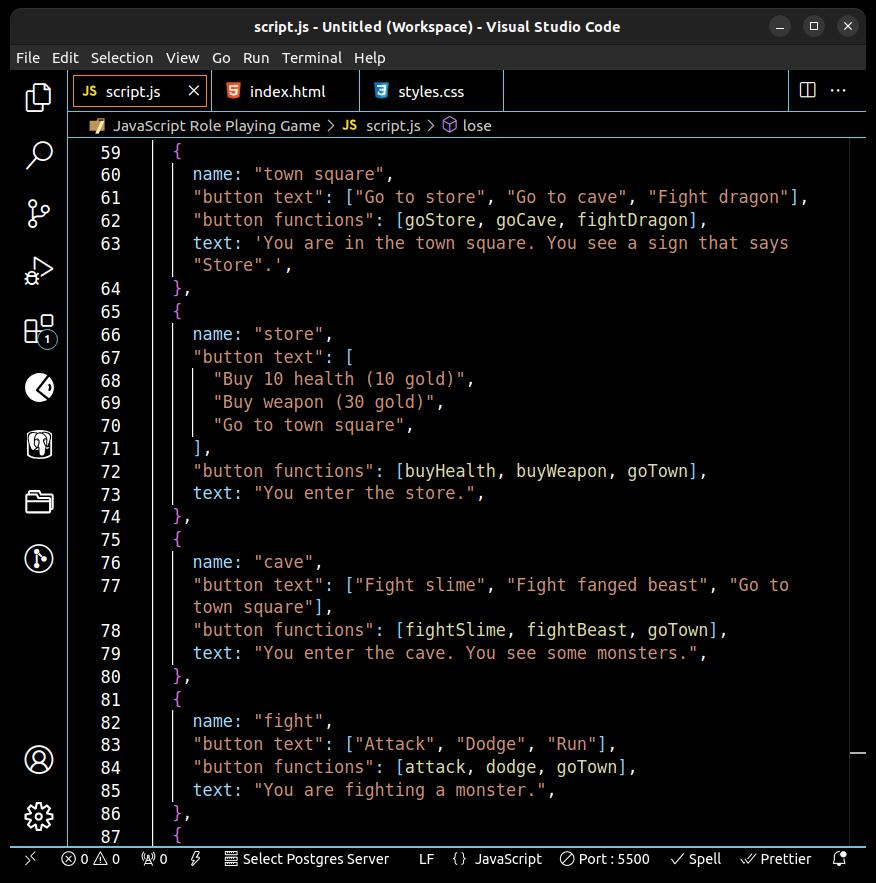
Task: Click the JavaScript Role Playing Game breadcrumb
Action: click(216, 126)
